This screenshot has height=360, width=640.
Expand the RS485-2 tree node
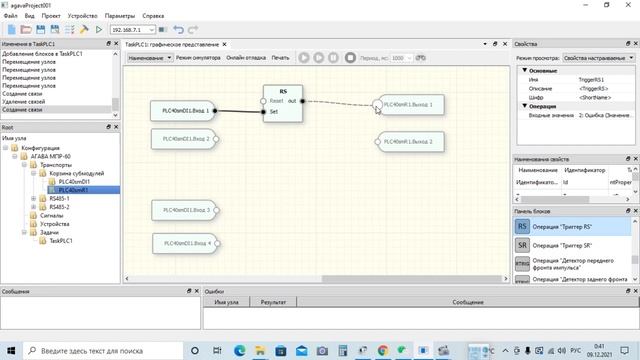34,207
